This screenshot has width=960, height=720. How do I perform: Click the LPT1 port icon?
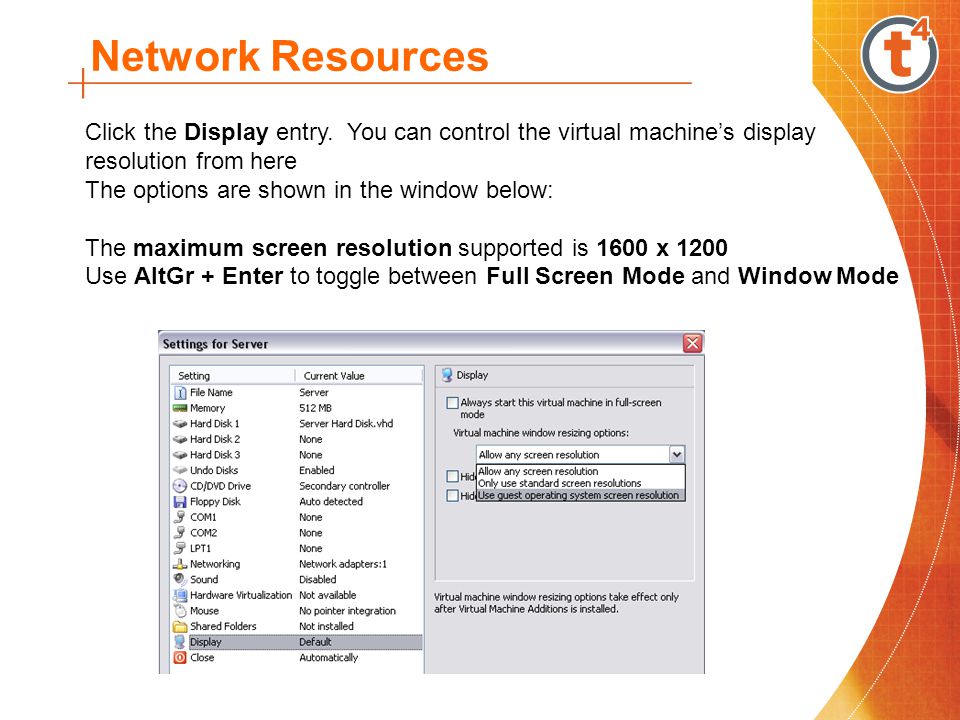[x=180, y=549]
